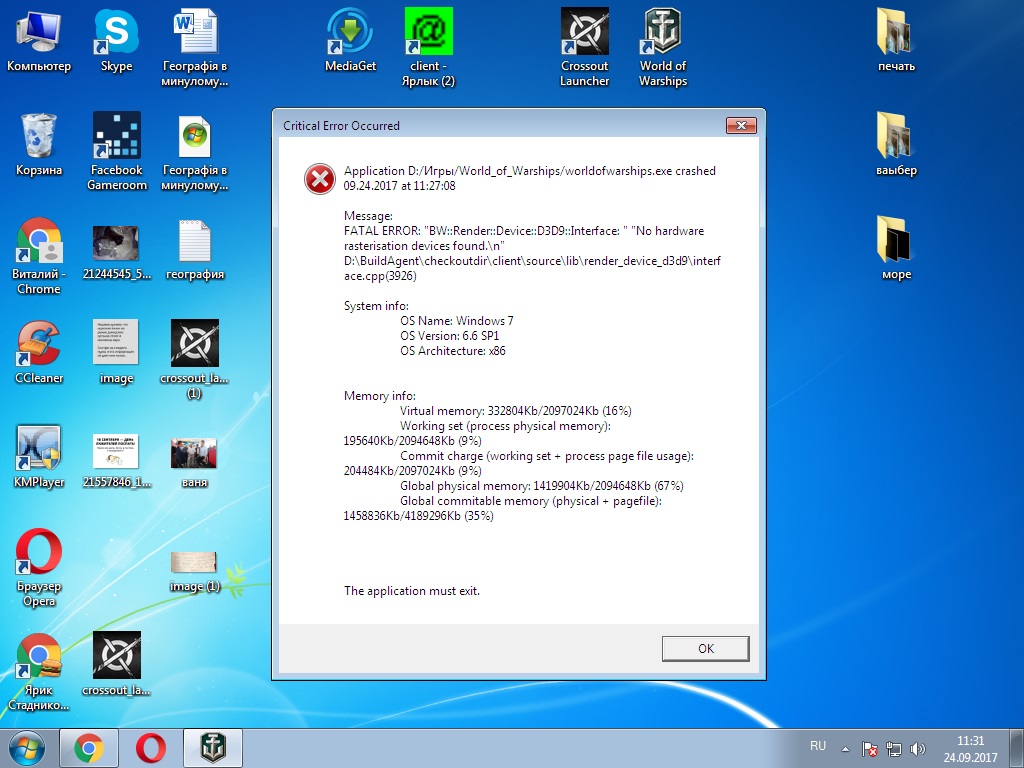The image size is (1024, 768).
Task: Switch to World of Warships taskbar button
Action: (213, 748)
